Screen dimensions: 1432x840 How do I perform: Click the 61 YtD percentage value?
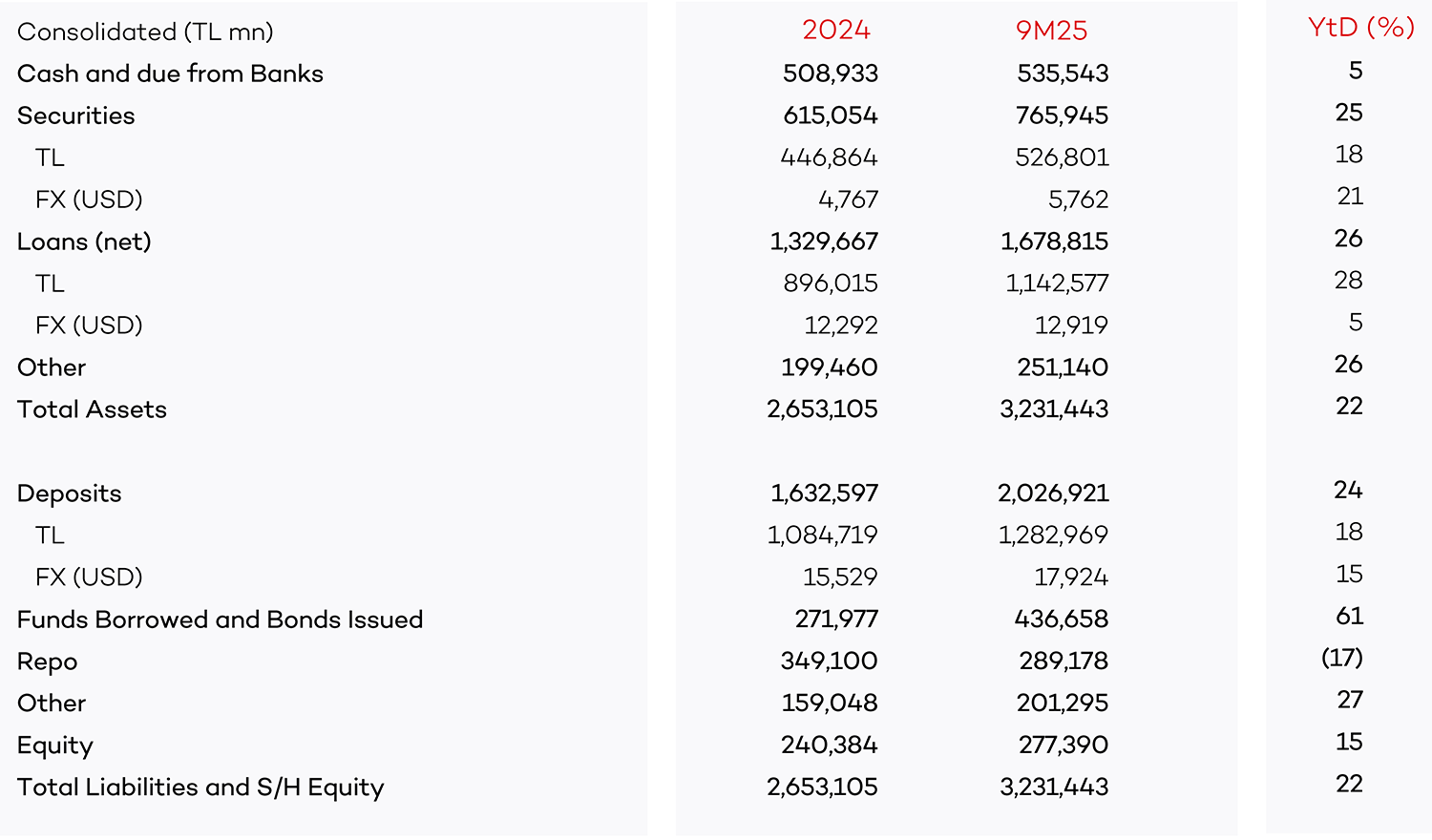coord(1349,616)
